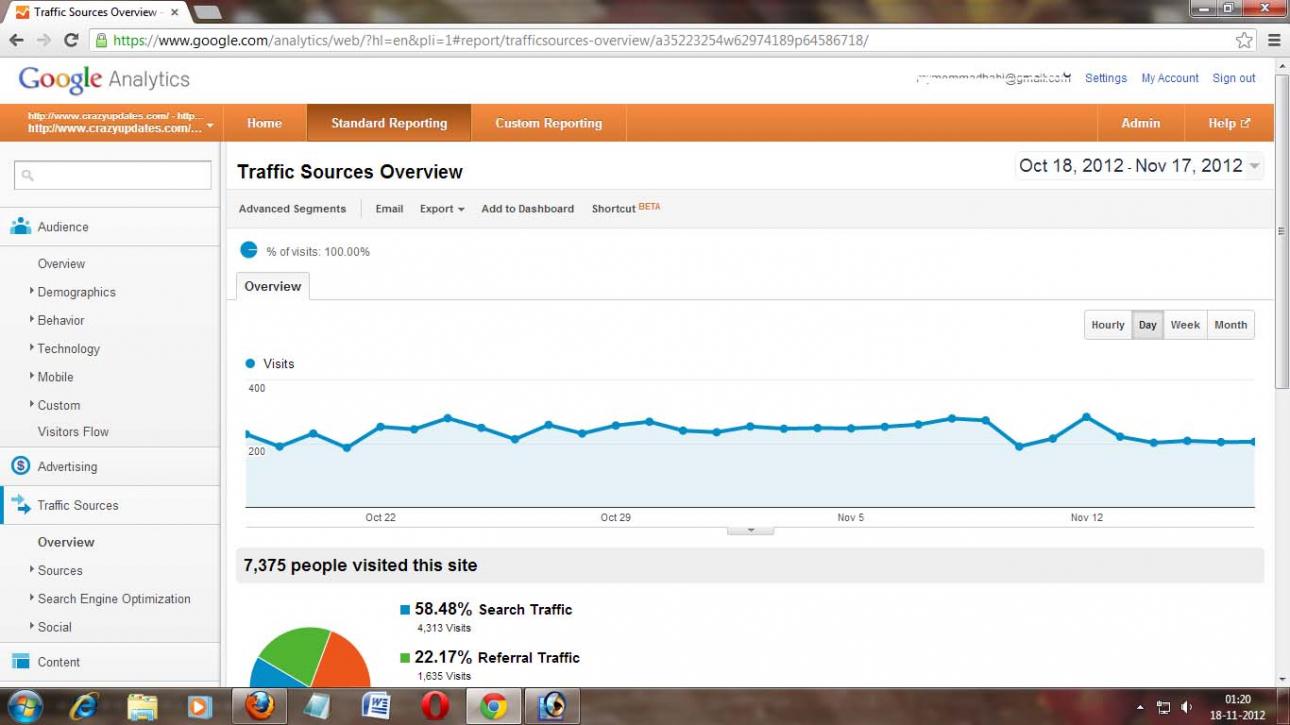Open Opera browser from taskbar
Image resolution: width=1290 pixels, height=725 pixels.
[x=435, y=706]
